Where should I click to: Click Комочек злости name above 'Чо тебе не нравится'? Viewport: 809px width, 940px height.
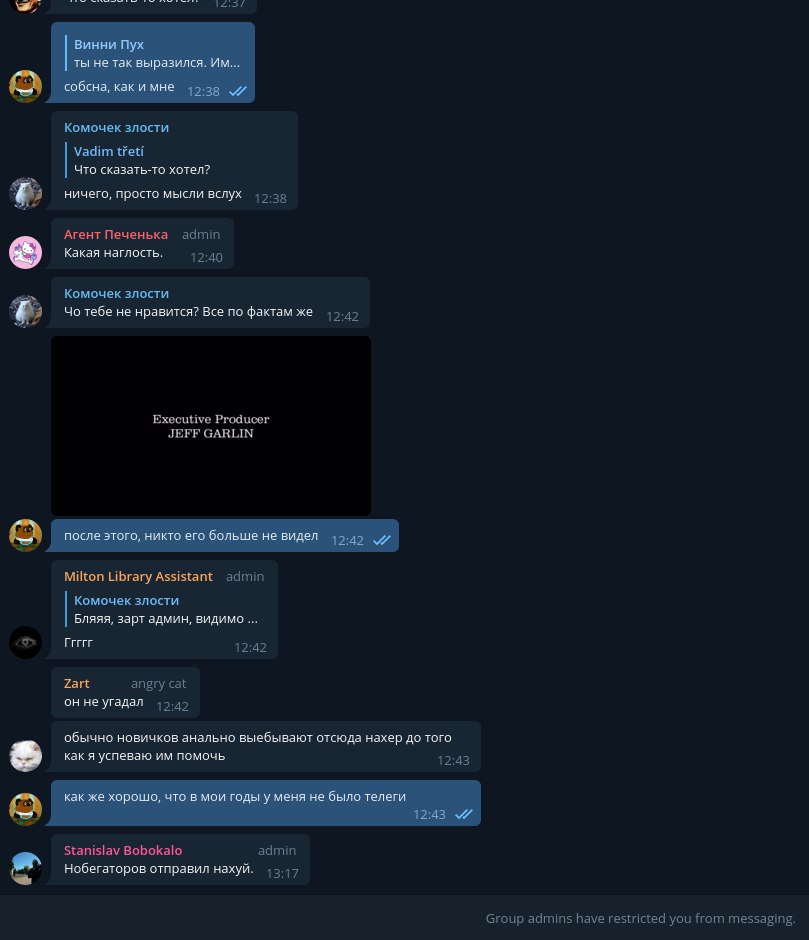tap(116, 293)
